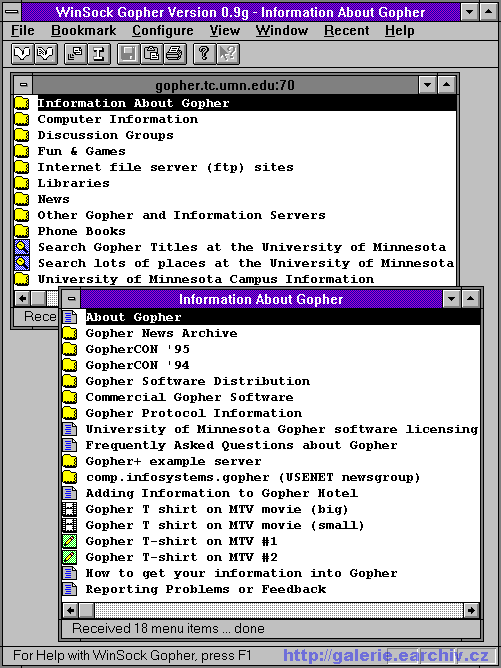Click the clipboard paste toolbar icon
The width and height of the screenshot is (501, 668).
151,54
